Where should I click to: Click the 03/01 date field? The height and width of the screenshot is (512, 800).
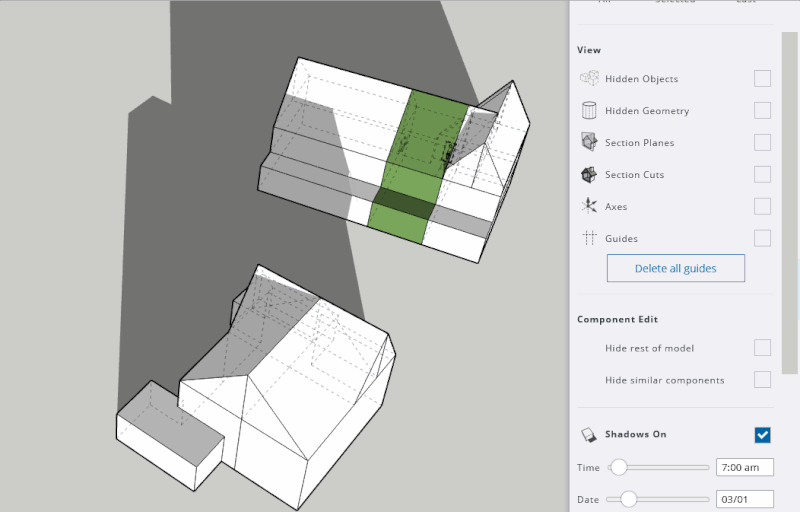tap(745, 499)
